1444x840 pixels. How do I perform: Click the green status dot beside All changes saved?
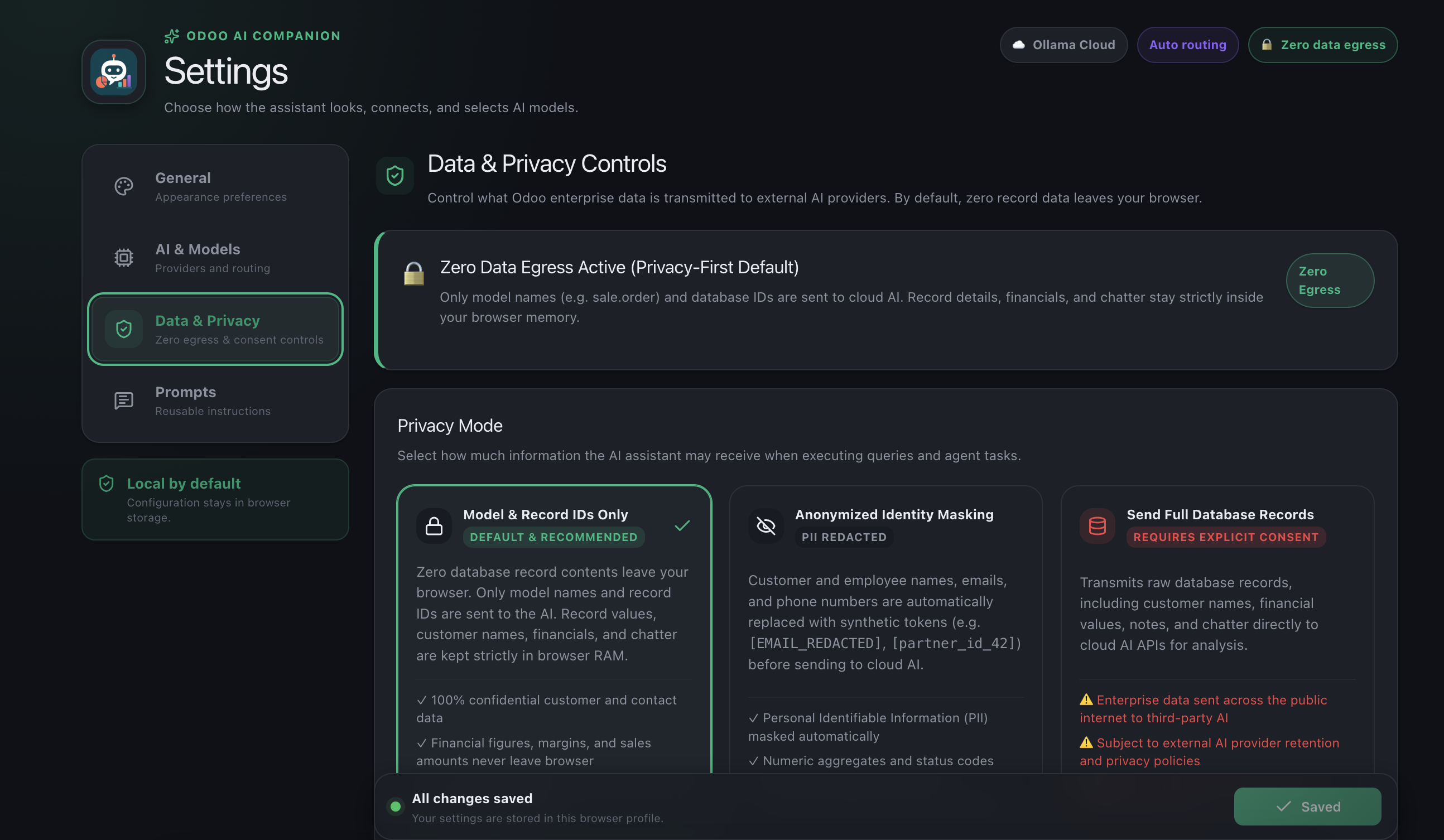396,807
